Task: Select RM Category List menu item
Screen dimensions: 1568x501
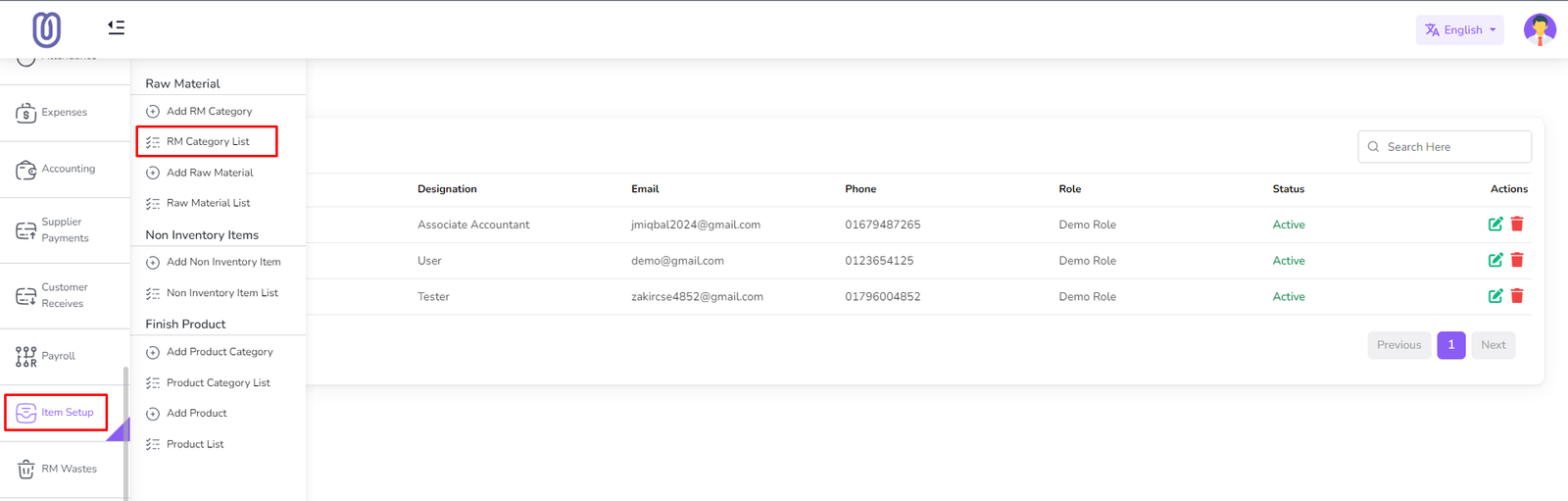Action: [x=208, y=142]
